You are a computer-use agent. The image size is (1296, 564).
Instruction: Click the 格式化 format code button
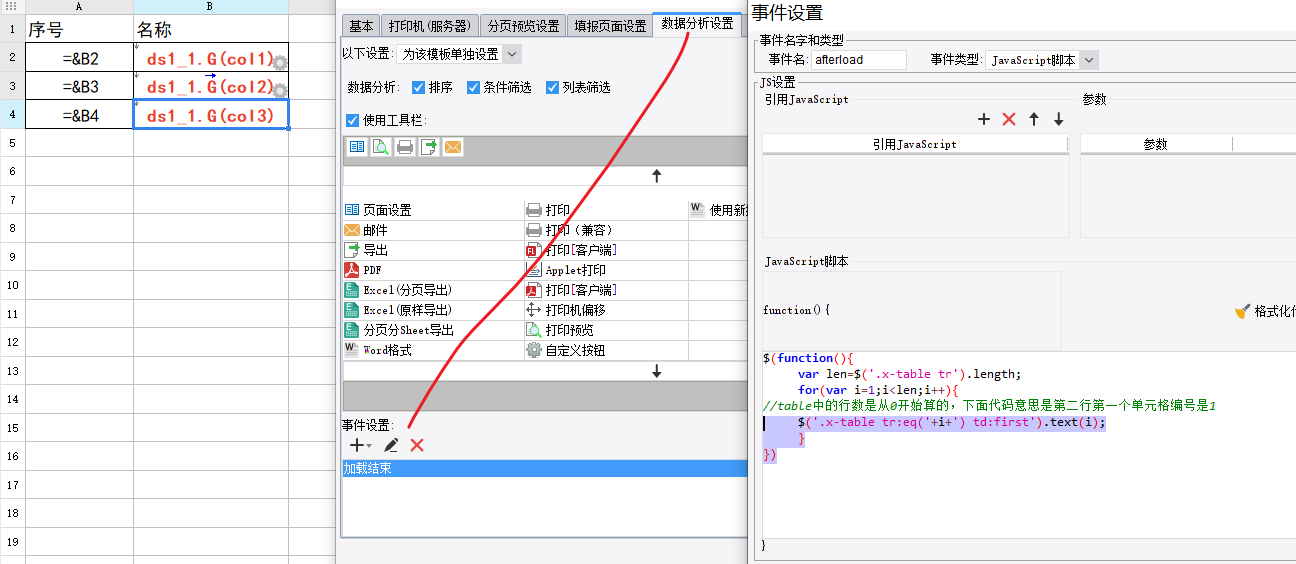[x=1267, y=311]
